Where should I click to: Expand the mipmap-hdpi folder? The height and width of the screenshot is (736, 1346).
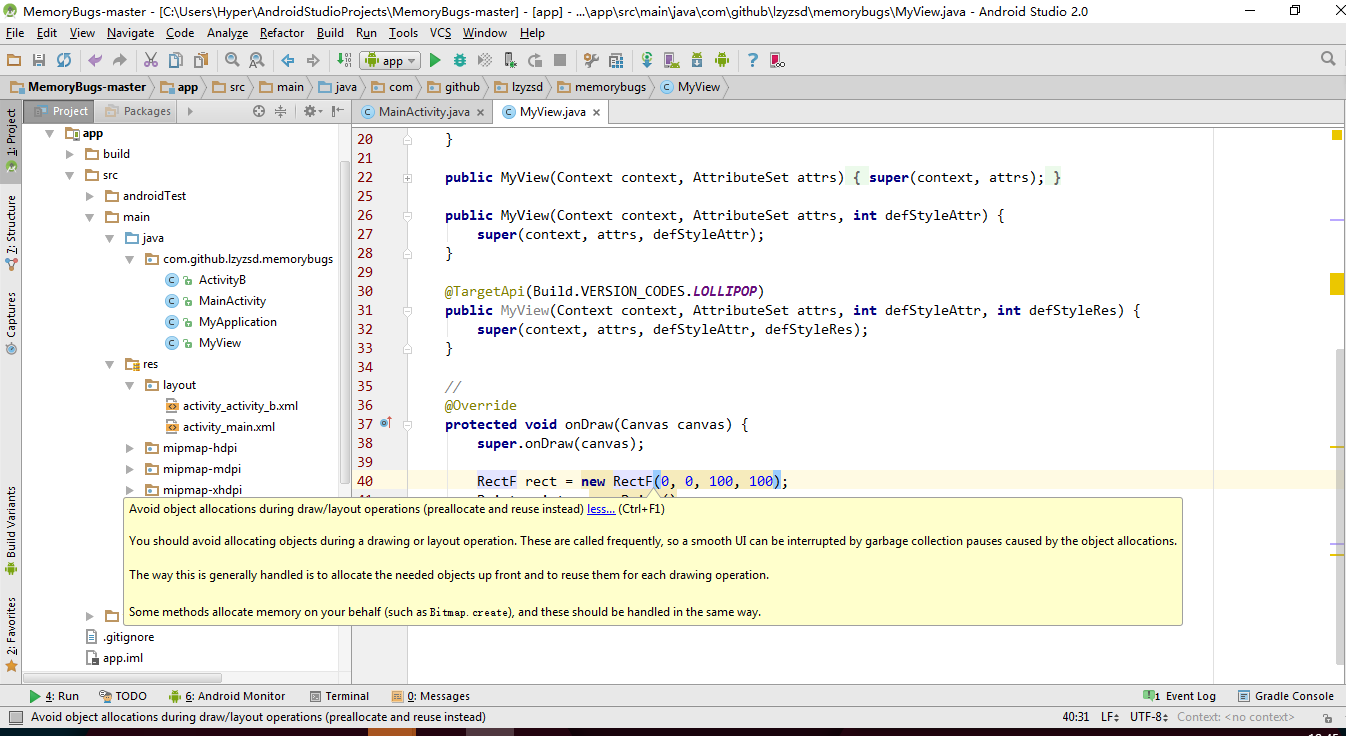pyautogui.click(x=129, y=448)
